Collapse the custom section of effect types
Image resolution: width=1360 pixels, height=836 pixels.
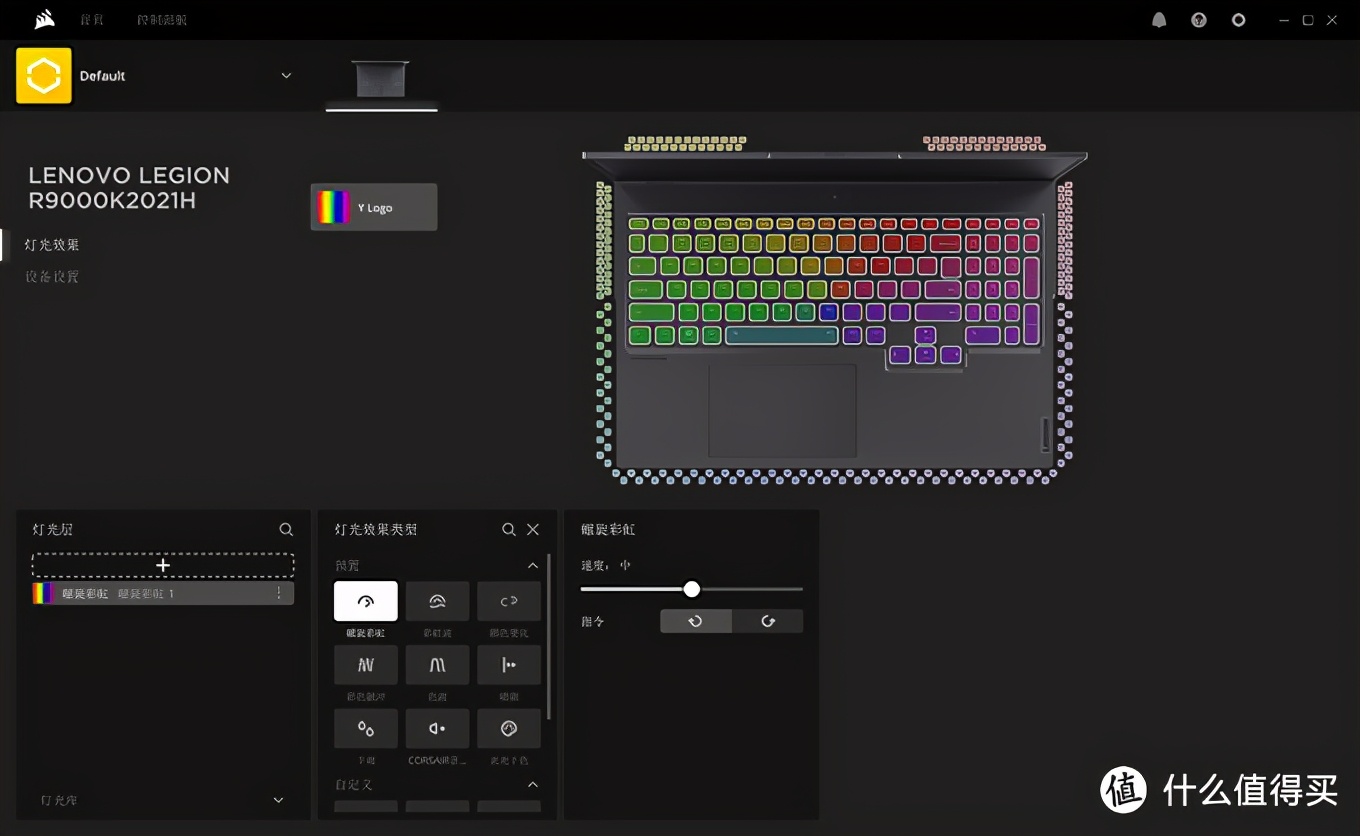click(533, 785)
